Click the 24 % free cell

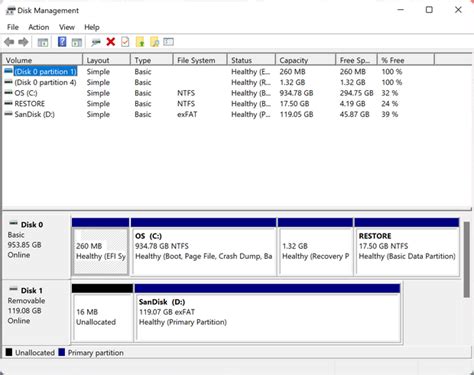[x=390, y=103]
